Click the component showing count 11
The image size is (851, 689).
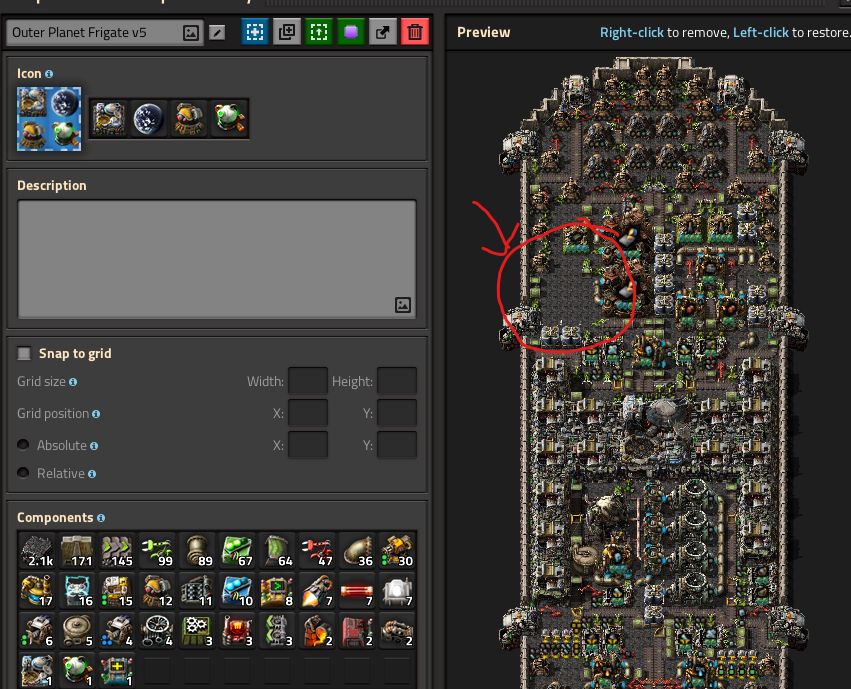click(197, 590)
